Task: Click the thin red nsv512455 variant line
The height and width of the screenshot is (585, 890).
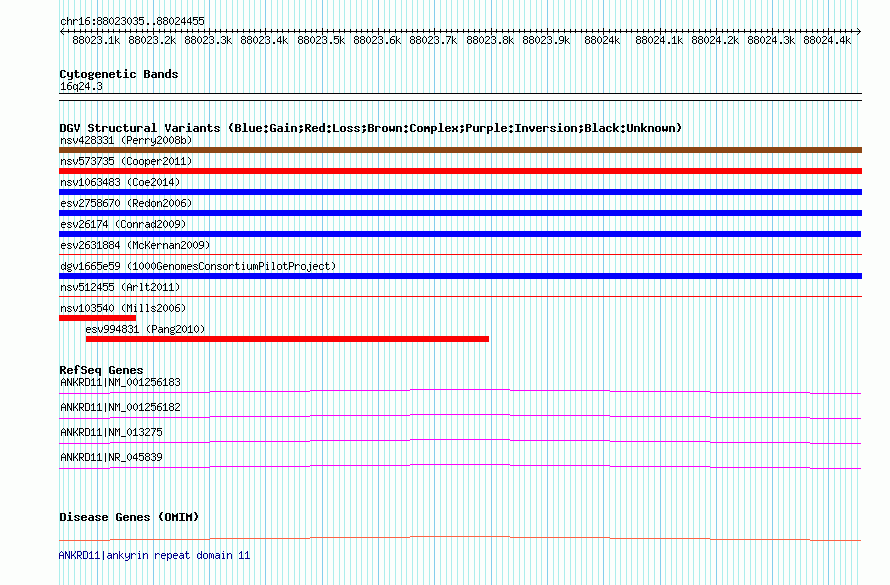Action: [460, 297]
